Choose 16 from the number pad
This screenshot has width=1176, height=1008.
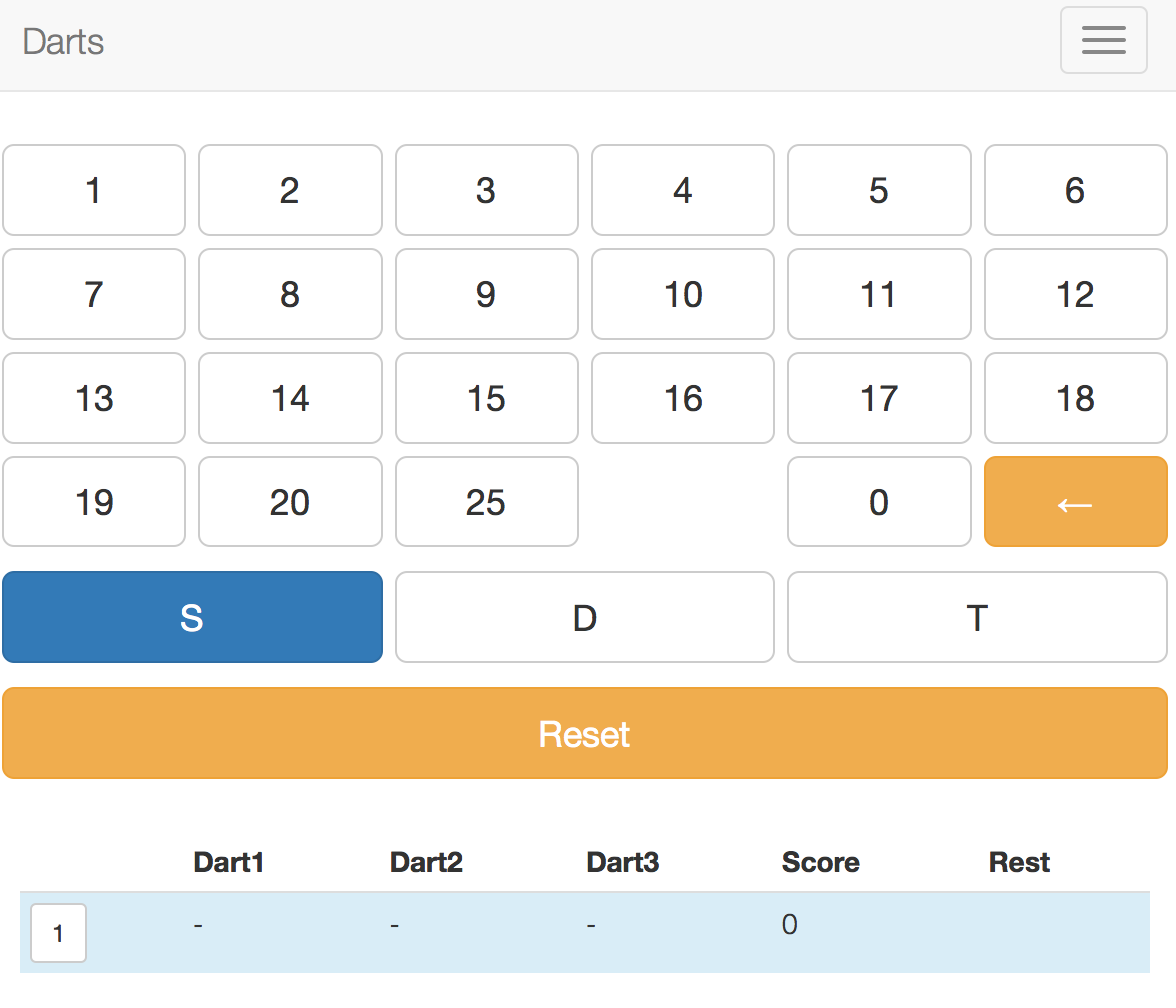(682, 398)
